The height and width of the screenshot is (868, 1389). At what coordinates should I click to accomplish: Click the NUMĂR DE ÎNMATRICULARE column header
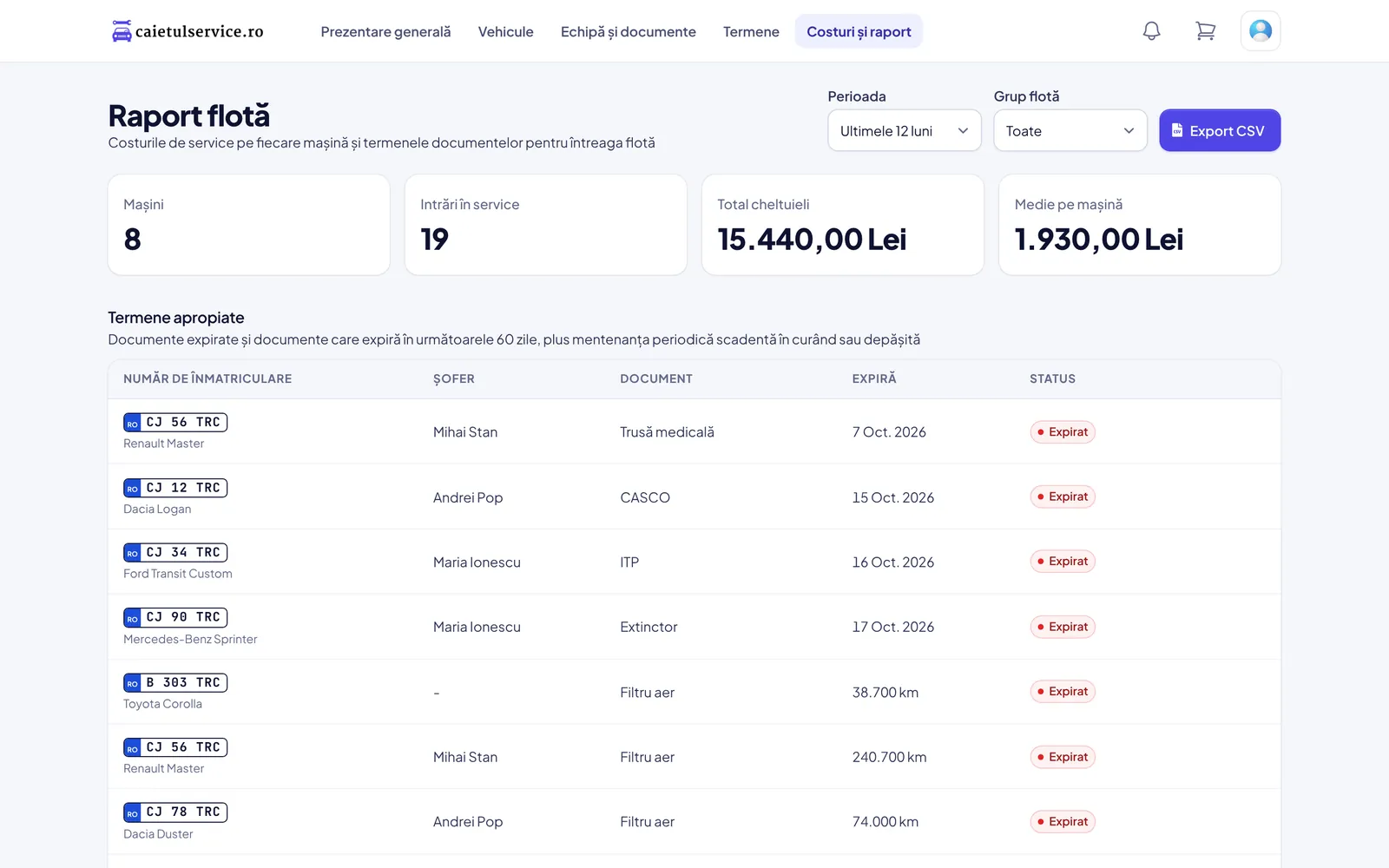pos(207,378)
